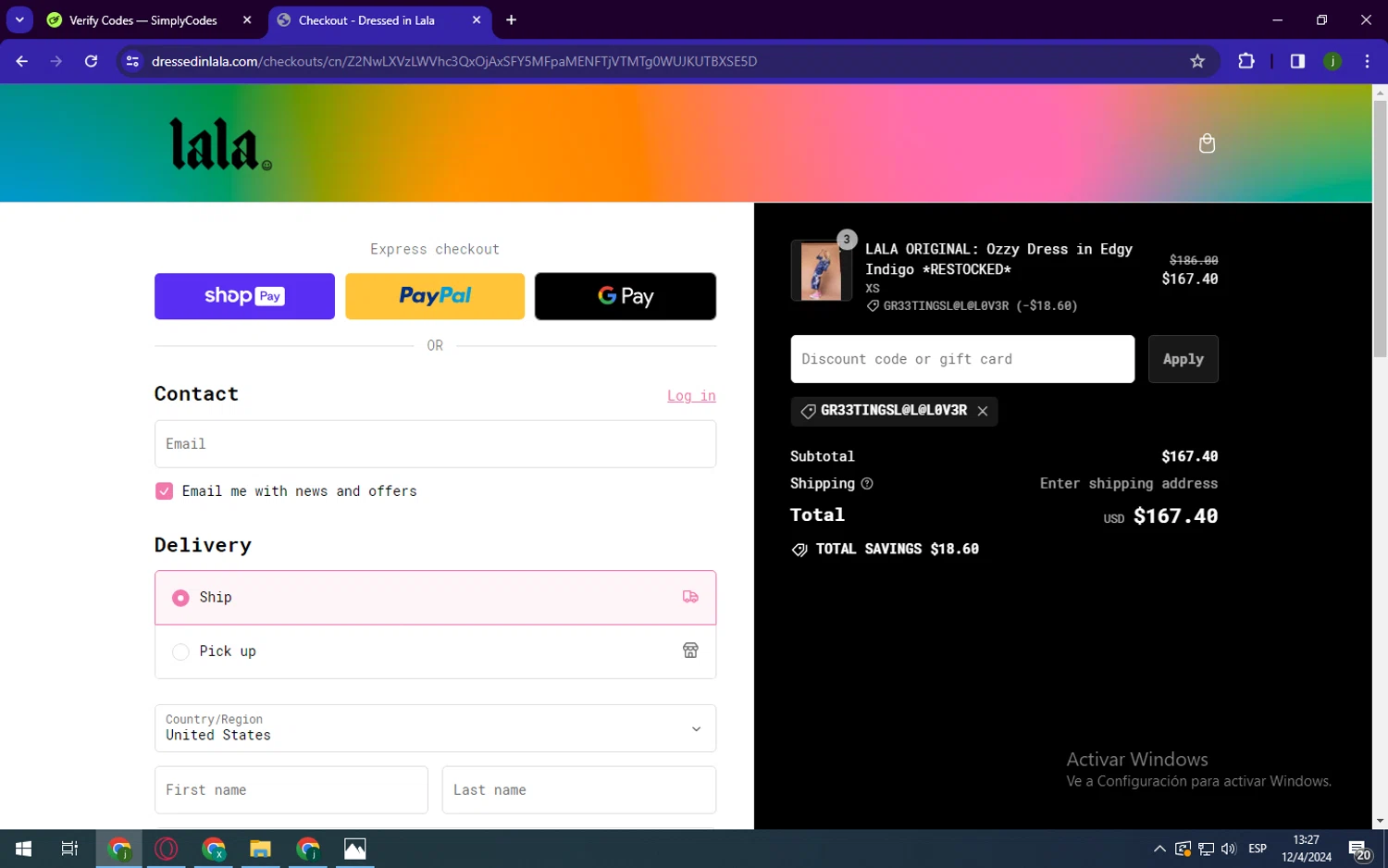Focus the First name field
This screenshot has width=1388, height=868.
(291, 790)
